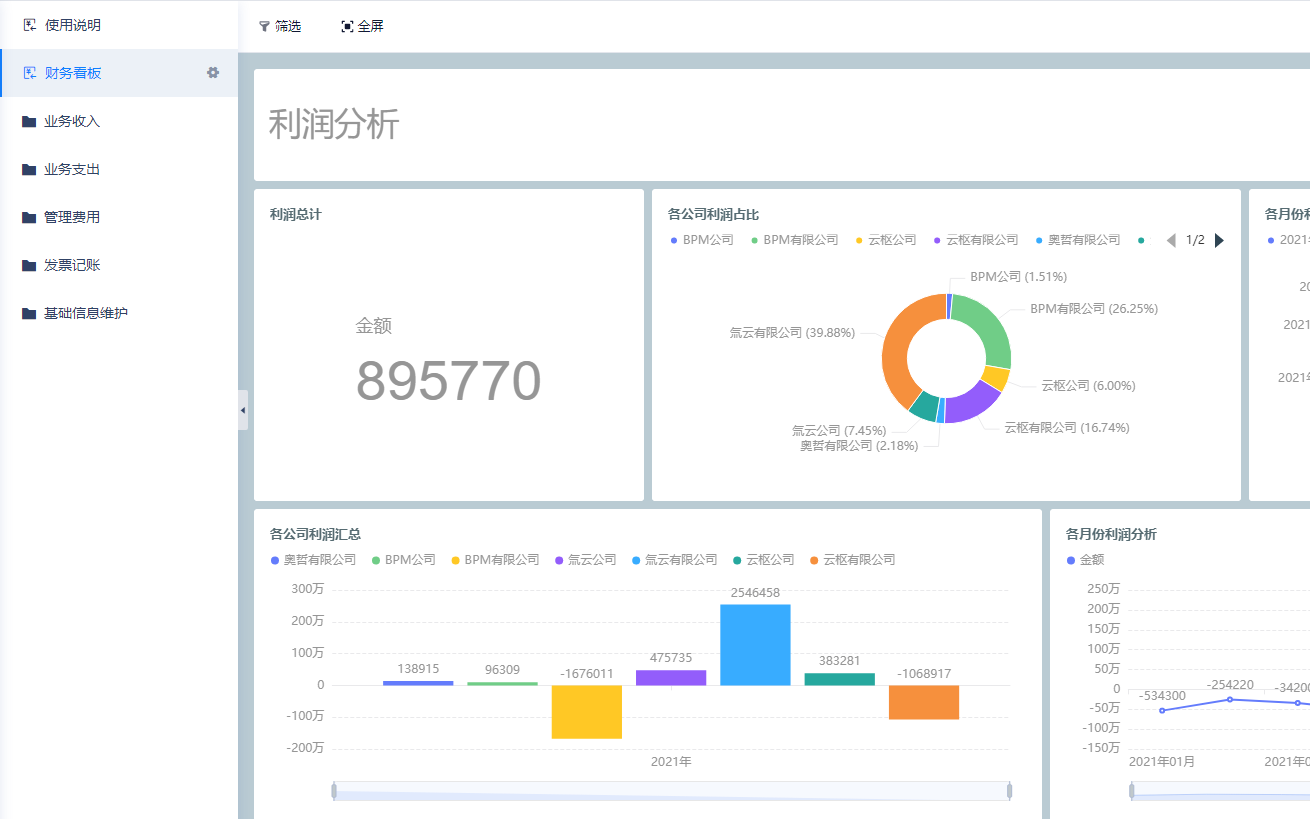This screenshot has height=819, width=1310.
Task: Click the 全屏 fullscreen button
Action: (x=362, y=27)
